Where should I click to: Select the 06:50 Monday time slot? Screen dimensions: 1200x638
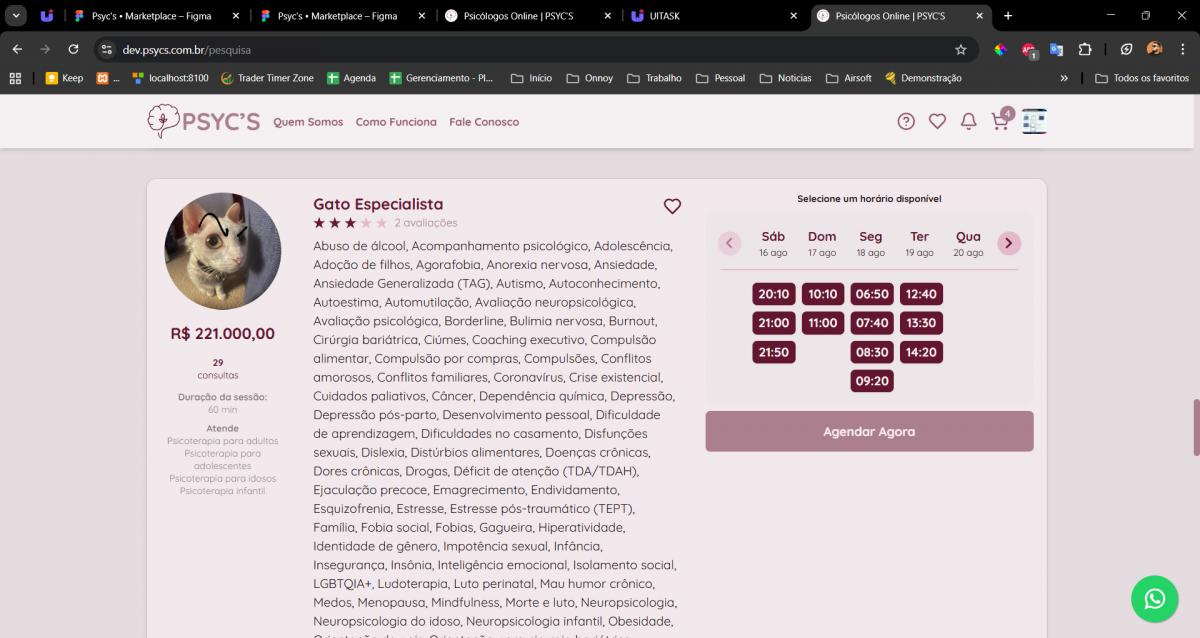click(871, 294)
